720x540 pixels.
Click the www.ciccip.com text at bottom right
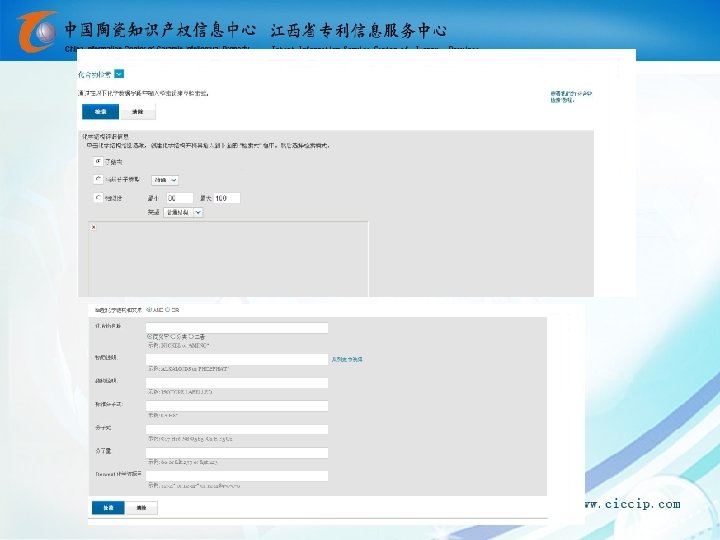pos(632,504)
